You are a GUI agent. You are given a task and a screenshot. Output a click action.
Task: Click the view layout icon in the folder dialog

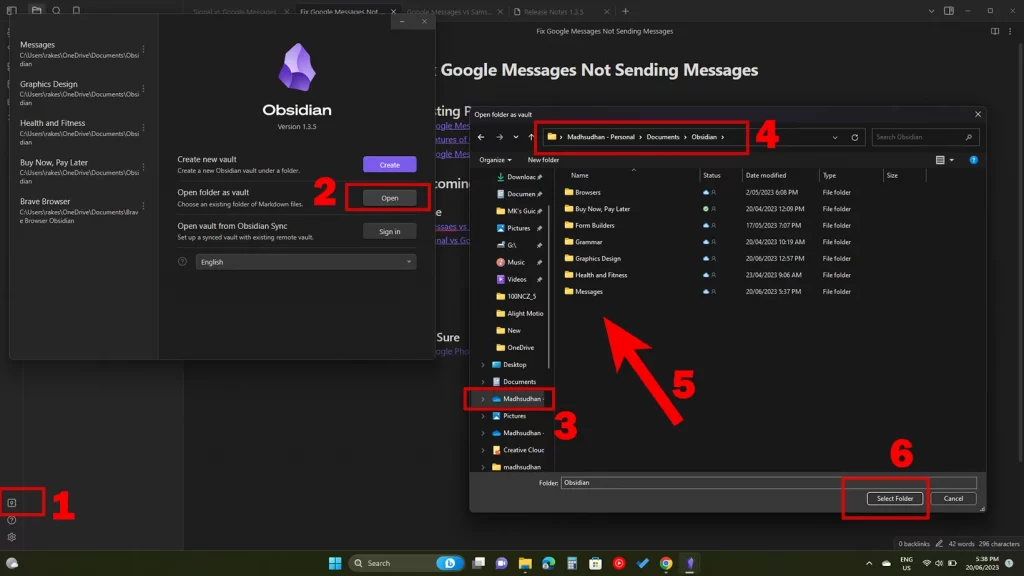click(x=940, y=160)
